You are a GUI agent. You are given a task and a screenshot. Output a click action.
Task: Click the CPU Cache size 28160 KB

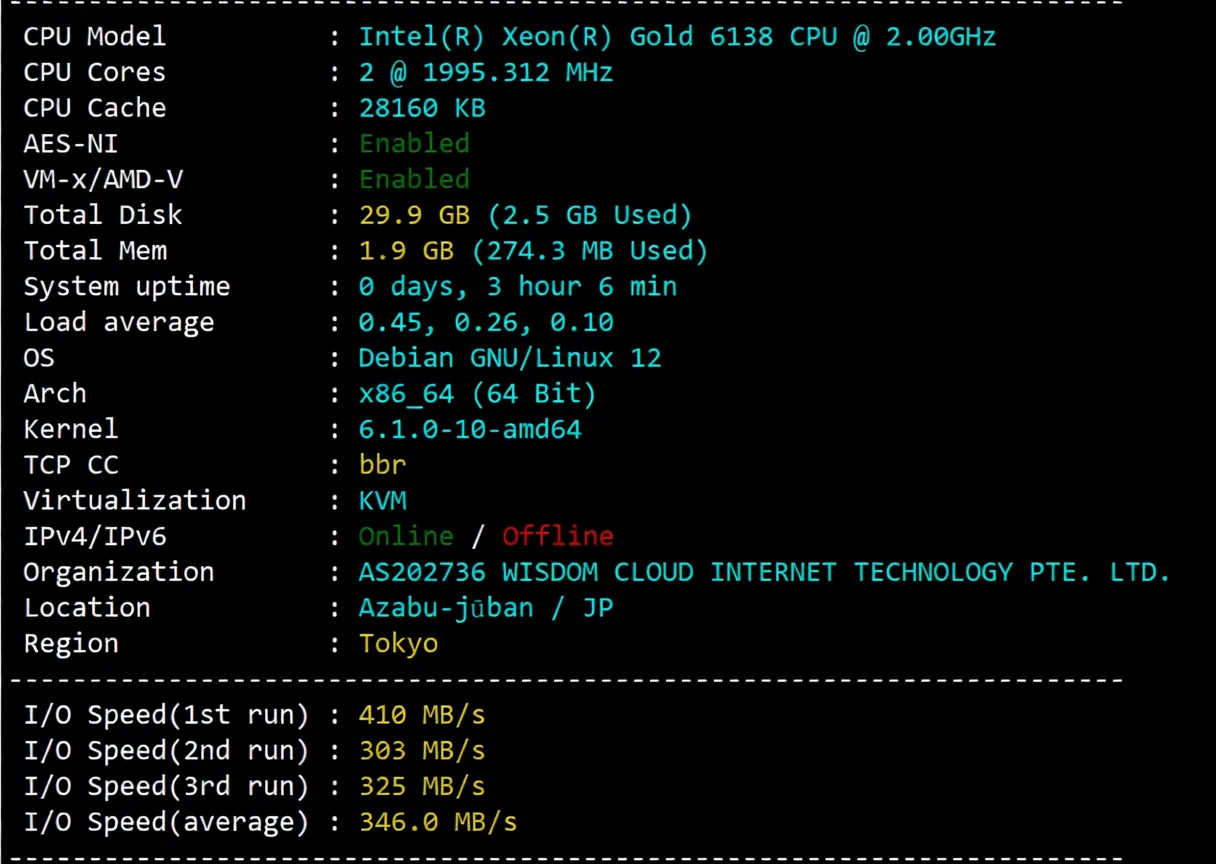[422, 107]
